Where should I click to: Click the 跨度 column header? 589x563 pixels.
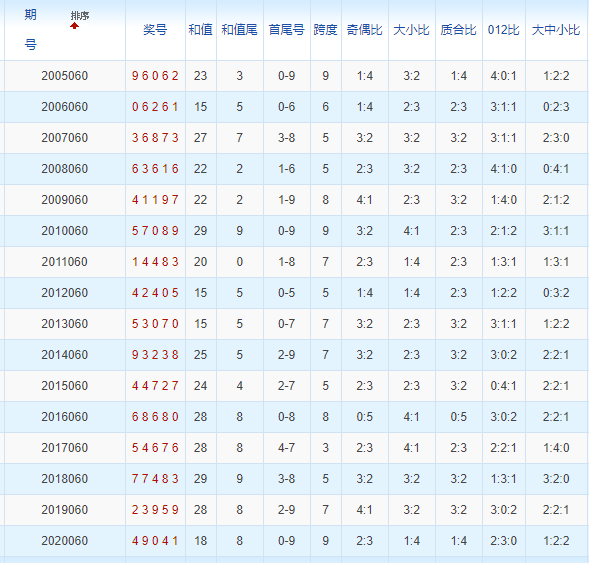pyautogui.click(x=326, y=30)
